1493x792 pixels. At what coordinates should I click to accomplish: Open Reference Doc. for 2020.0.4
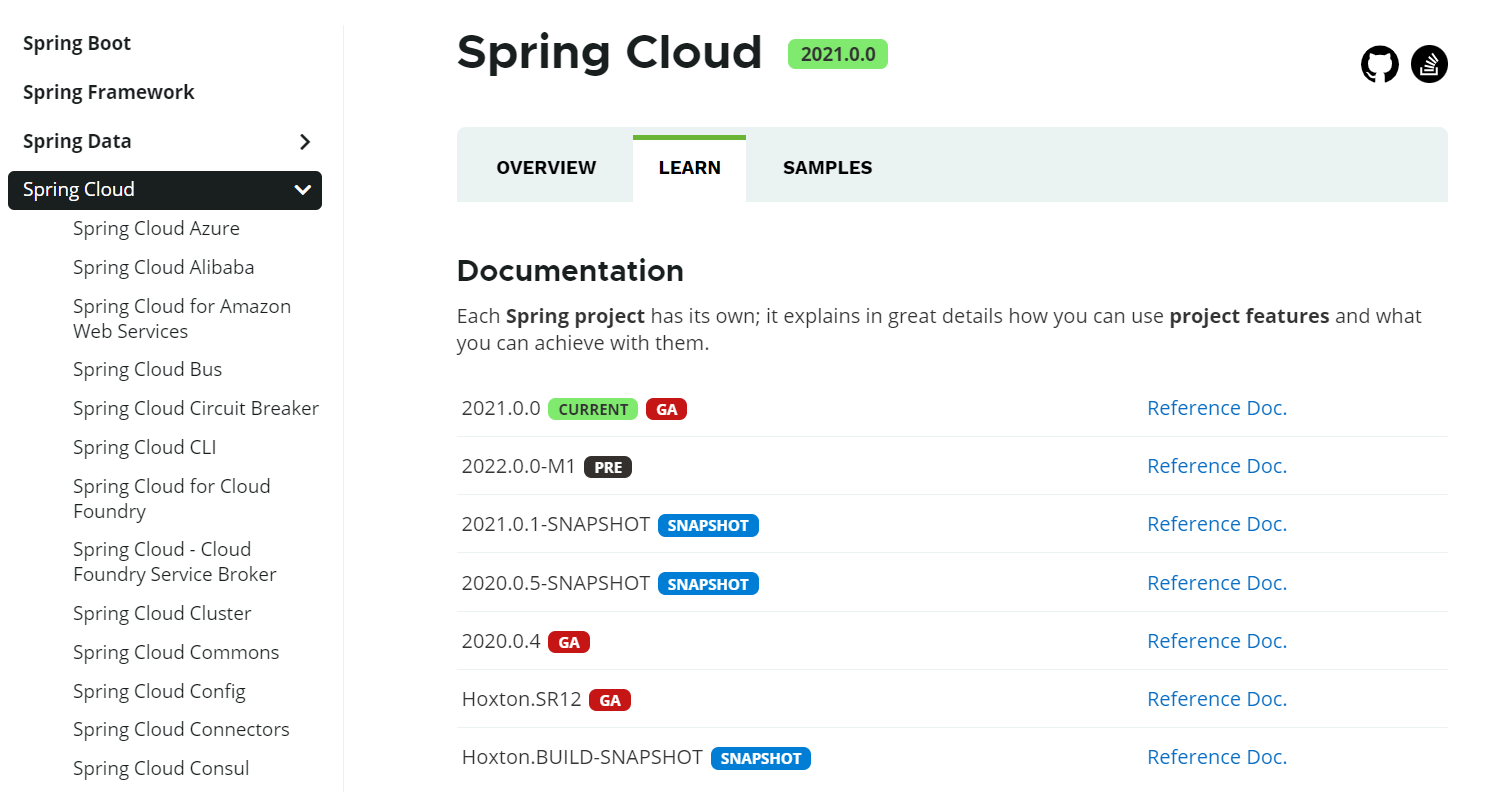click(1216, 641)
